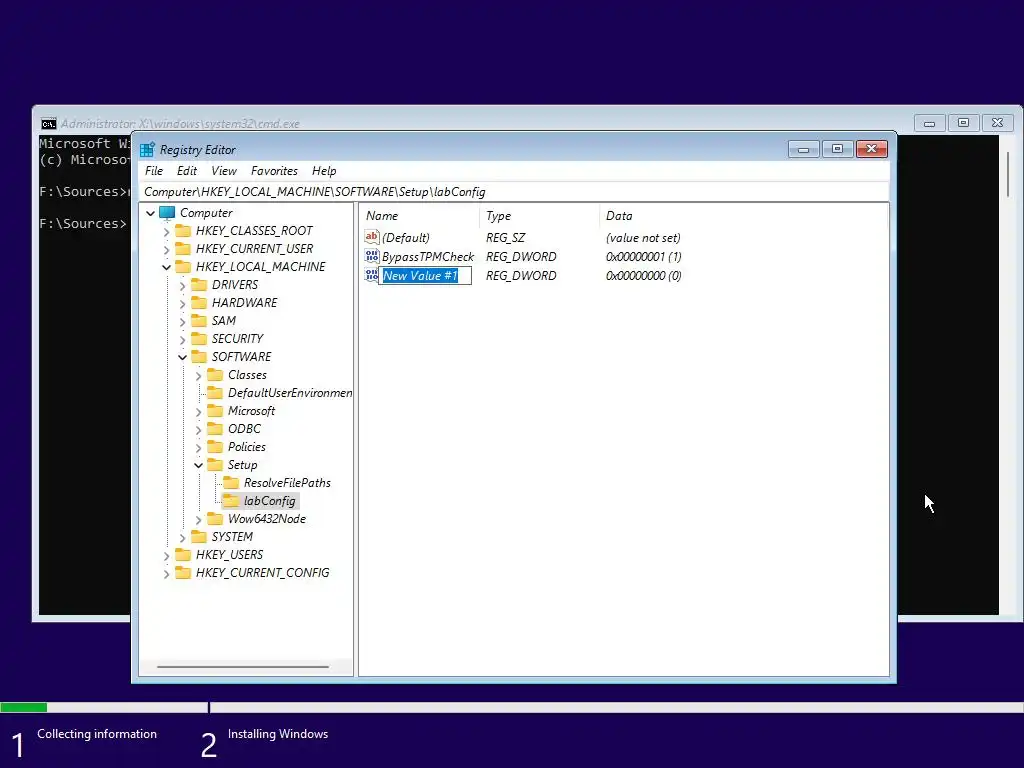Click the HKEY_CURRENT_CONFIG folder icon
Viewport: 1024px width, 768px height.
click(184, 573)
